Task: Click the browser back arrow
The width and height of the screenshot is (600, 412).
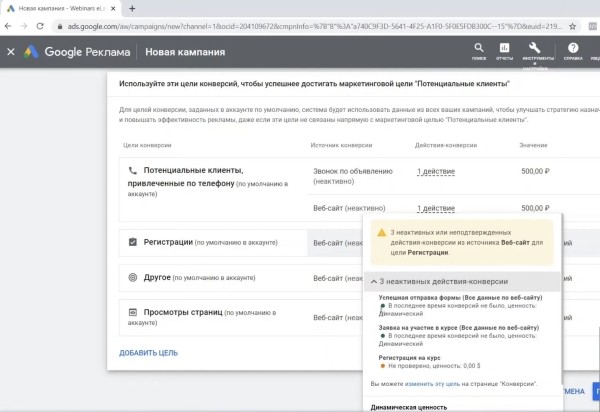Action: (x=12, y=25)
